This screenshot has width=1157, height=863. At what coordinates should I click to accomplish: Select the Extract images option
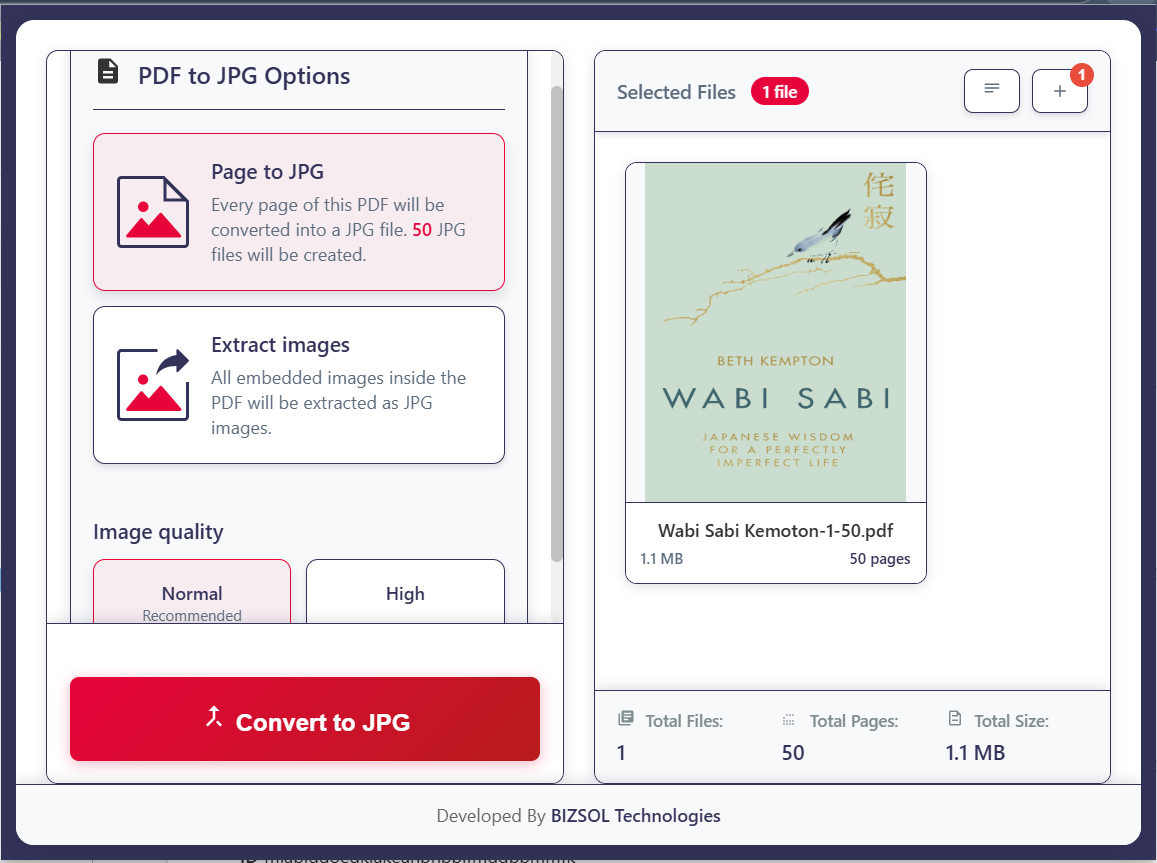coord(298,385)
